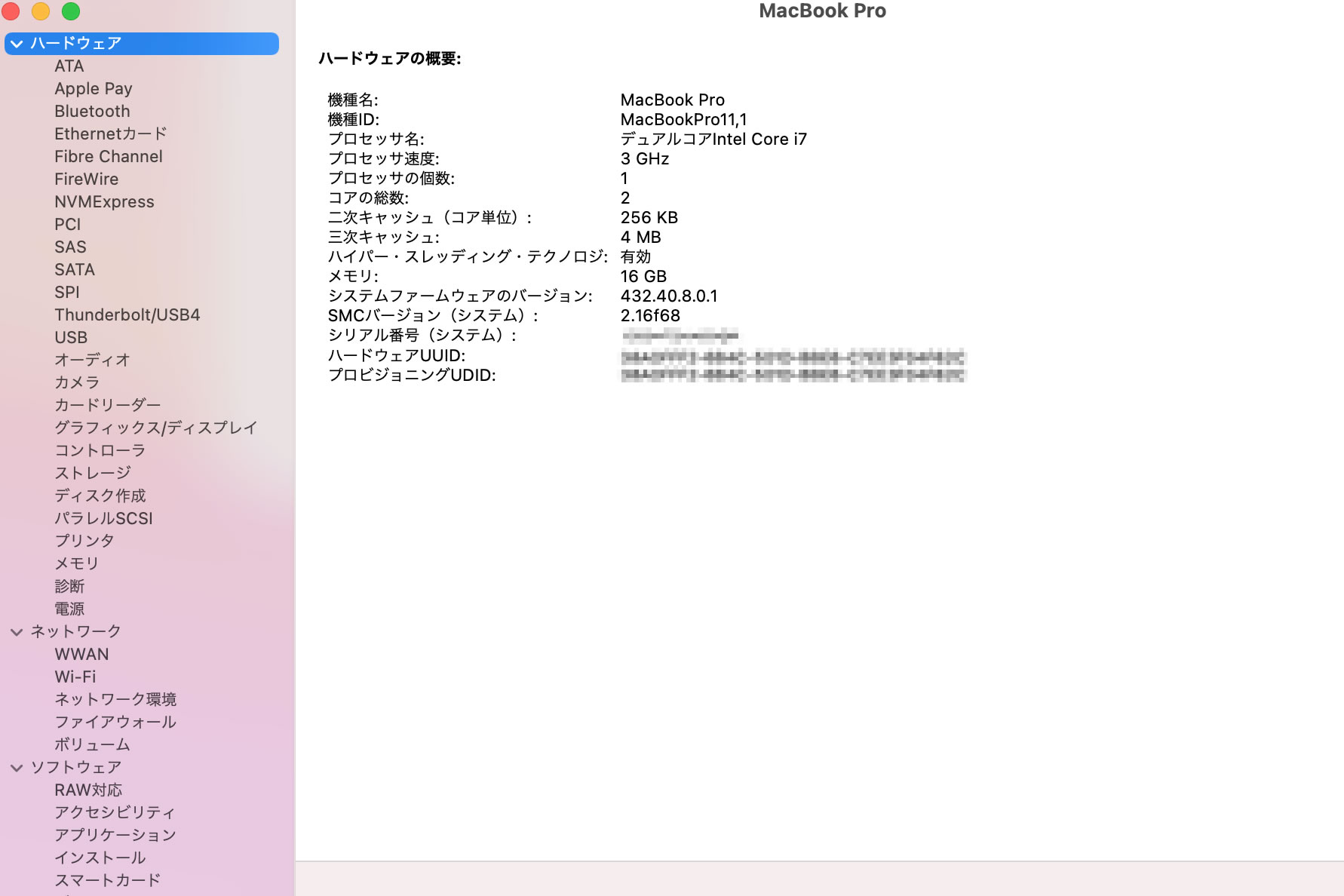Image resolution: width=1344 pixels, height=896 pixels.
Task: Open コントローラ entry
Action: 100,451
